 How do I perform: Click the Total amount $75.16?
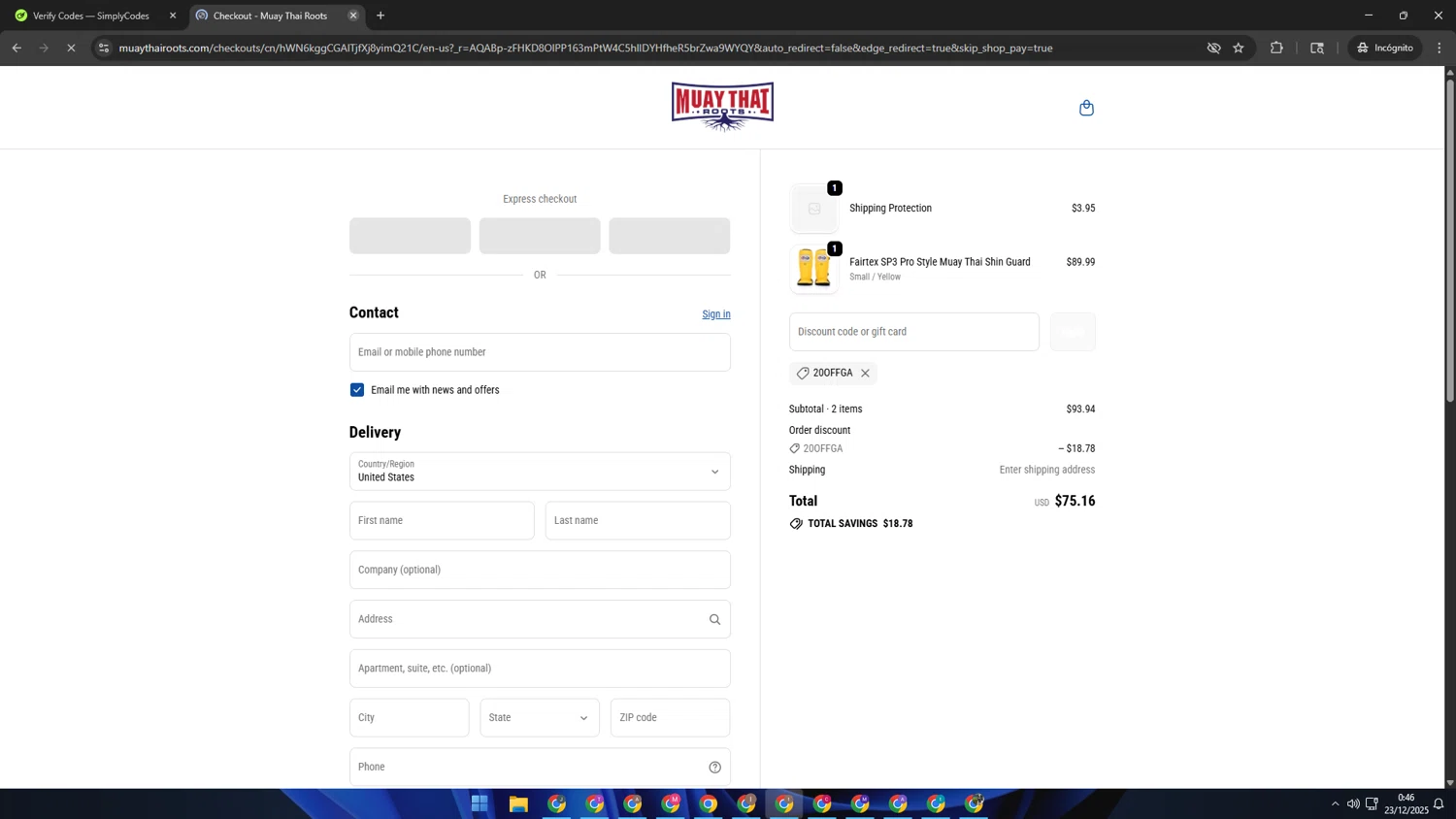point(1075,501)
